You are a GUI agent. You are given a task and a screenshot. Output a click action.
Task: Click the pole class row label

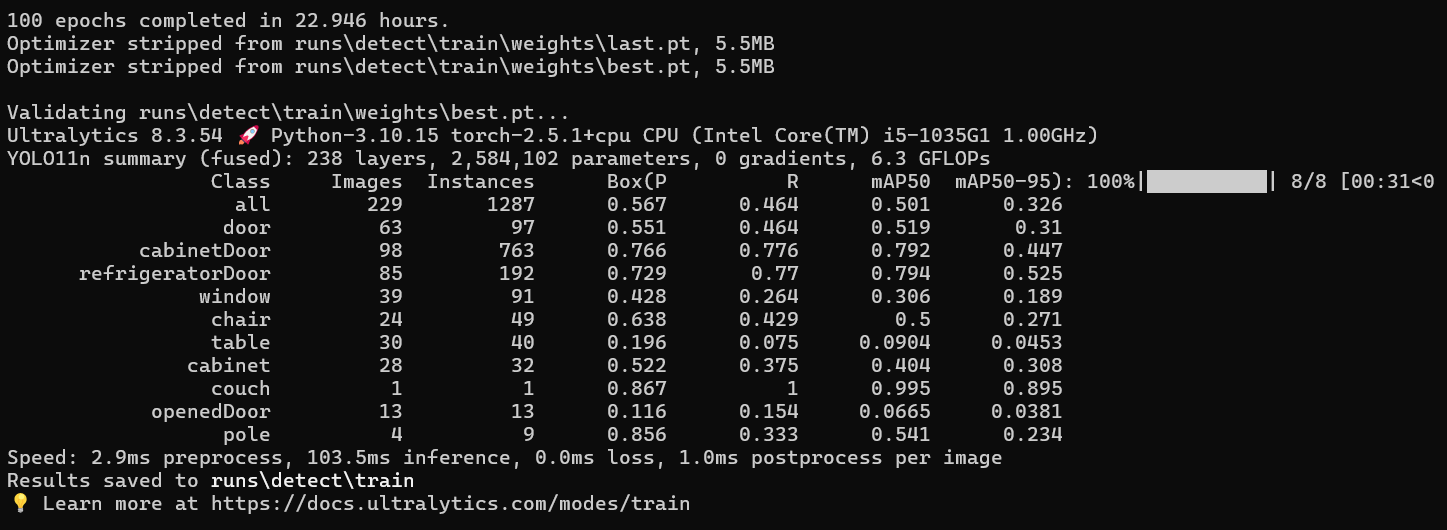pos(246,435)
